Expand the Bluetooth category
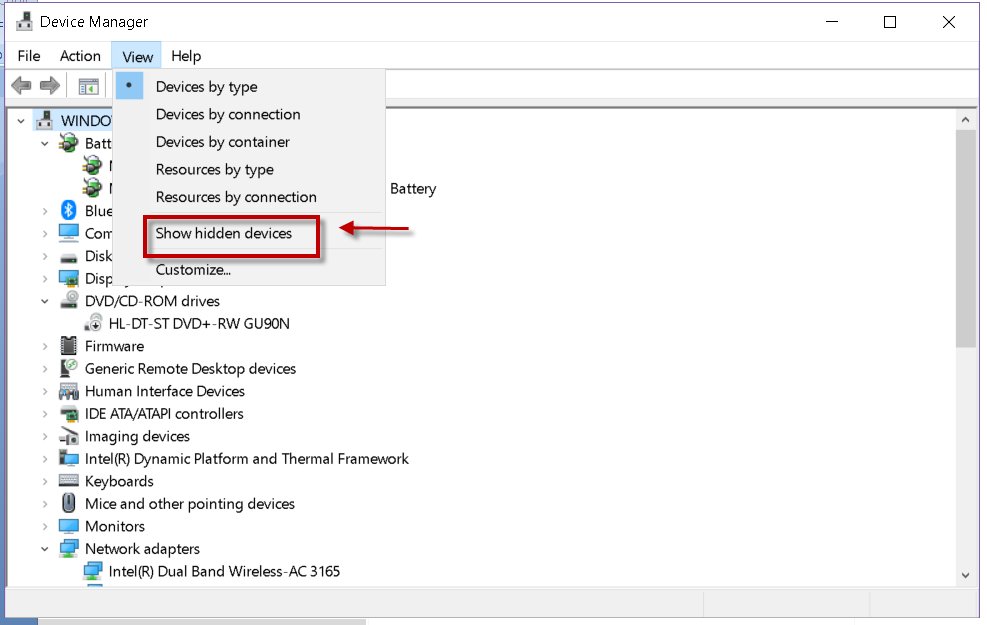This screenshot has height=625, width=987. 45,211
